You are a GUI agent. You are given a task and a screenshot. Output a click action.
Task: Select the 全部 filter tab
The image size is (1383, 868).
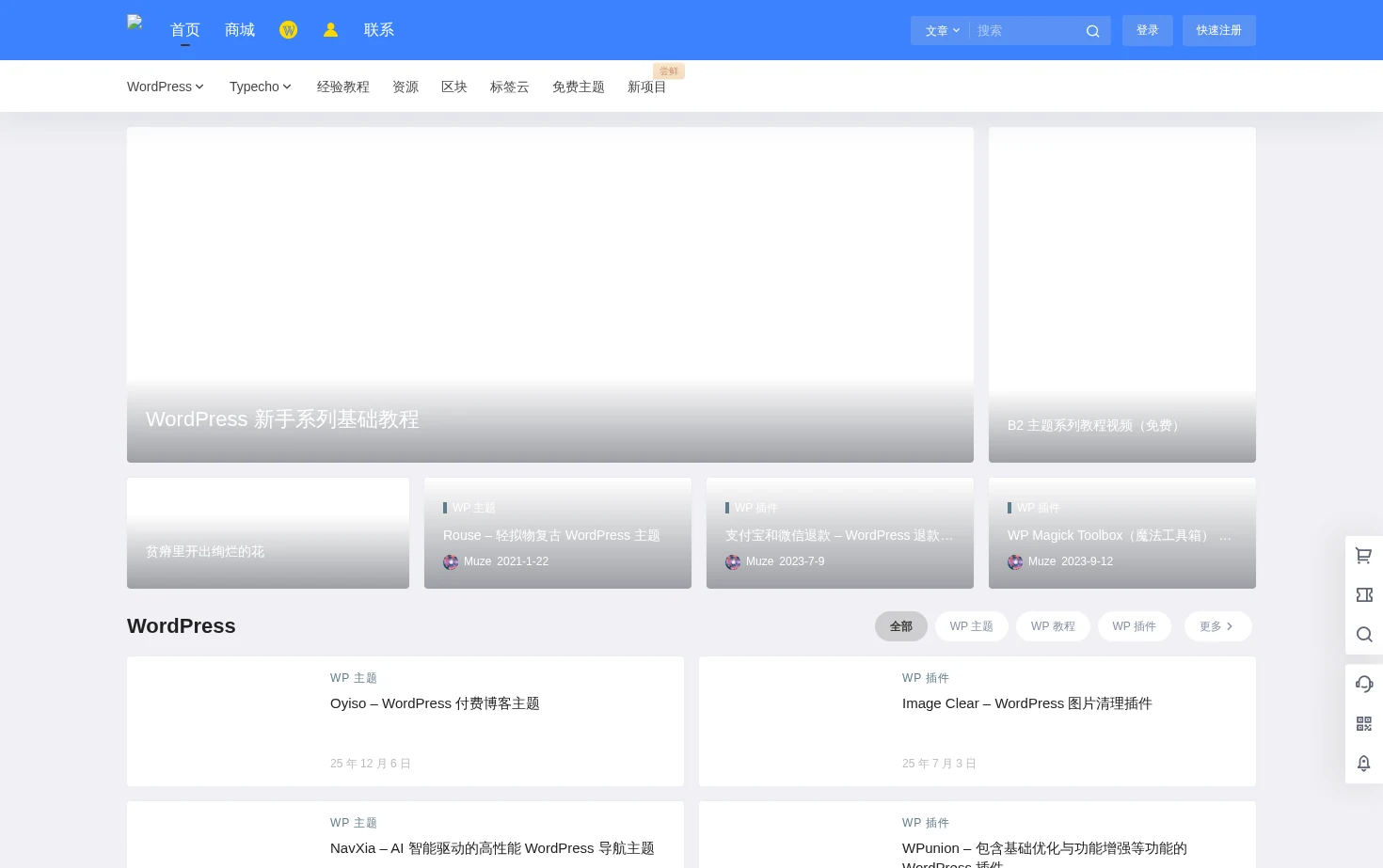tap(901, 626)
